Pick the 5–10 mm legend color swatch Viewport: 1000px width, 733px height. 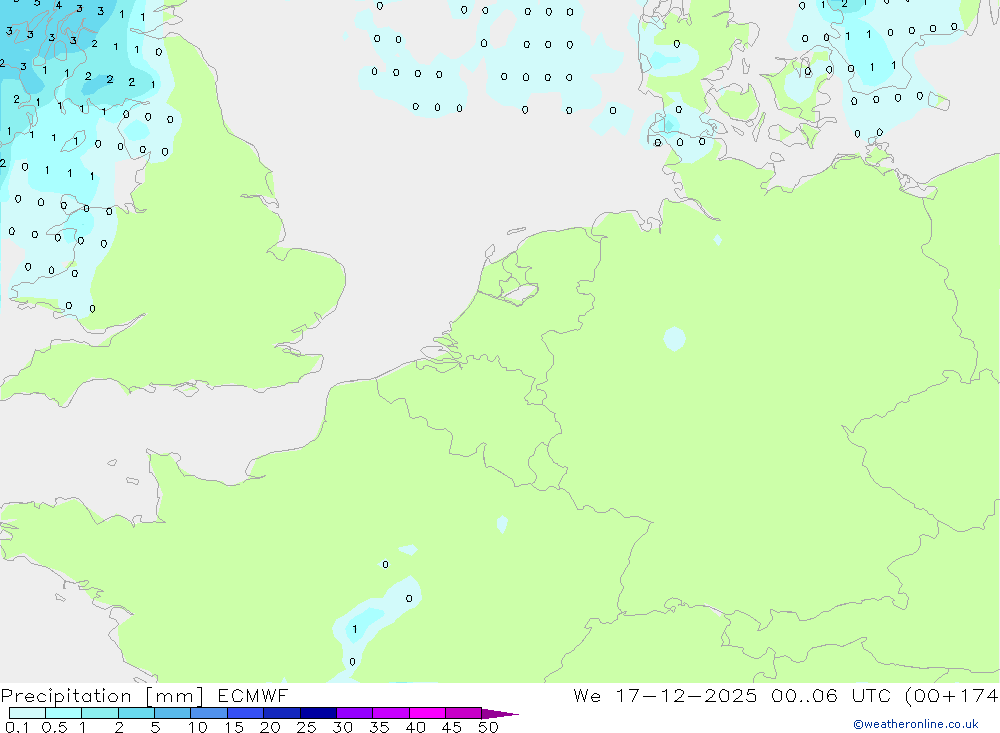(x=172, y=713)
